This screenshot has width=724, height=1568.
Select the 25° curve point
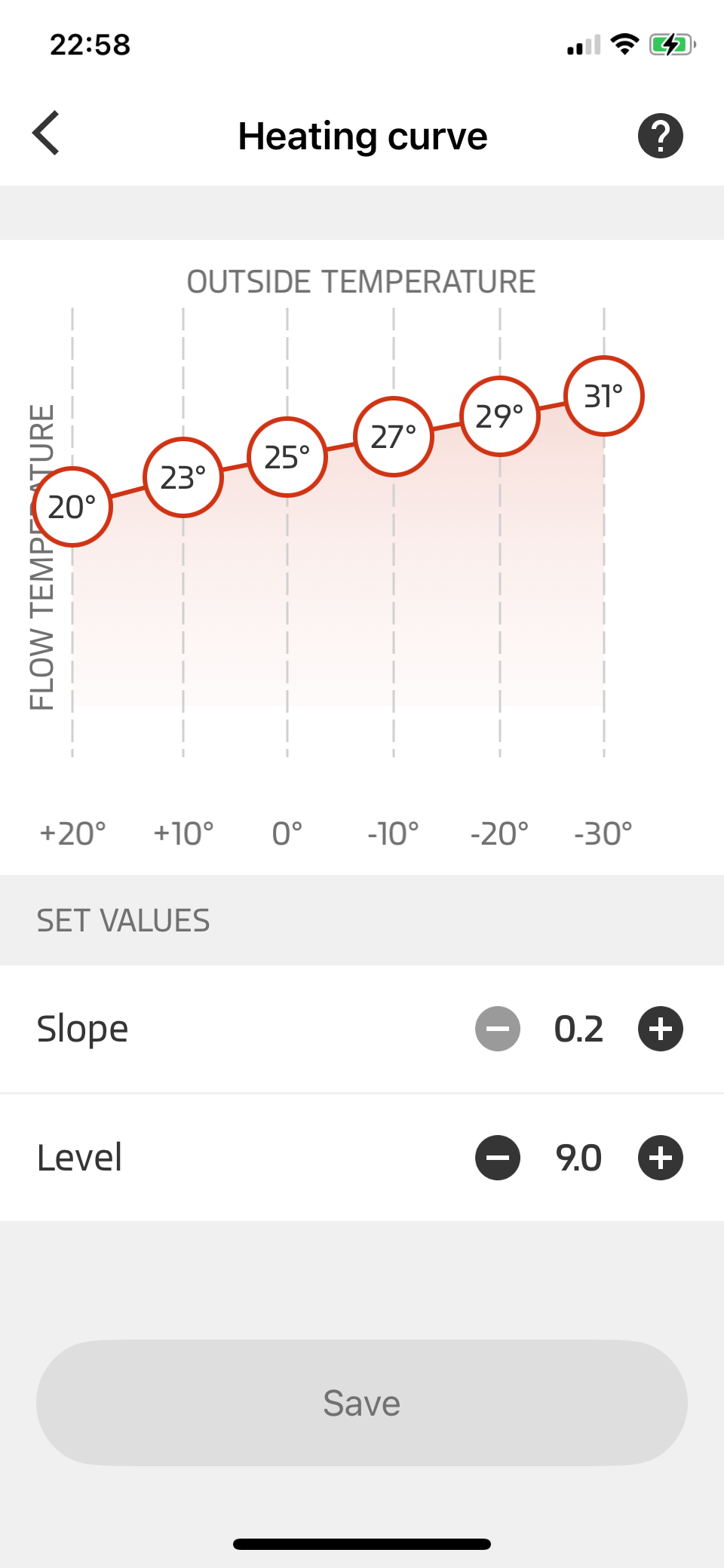pos(287,457)
